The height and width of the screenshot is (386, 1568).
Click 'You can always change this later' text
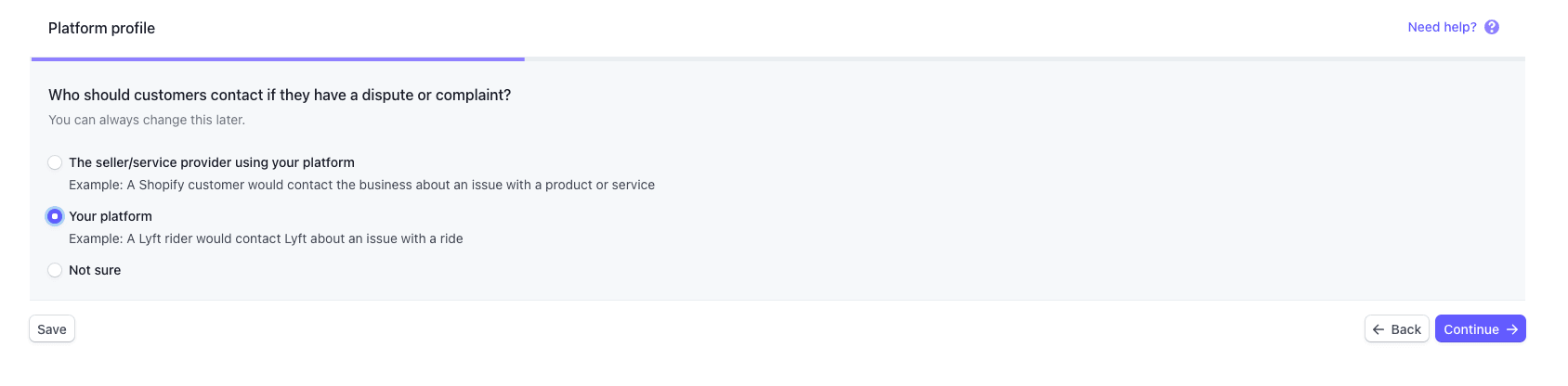[147, 120]
